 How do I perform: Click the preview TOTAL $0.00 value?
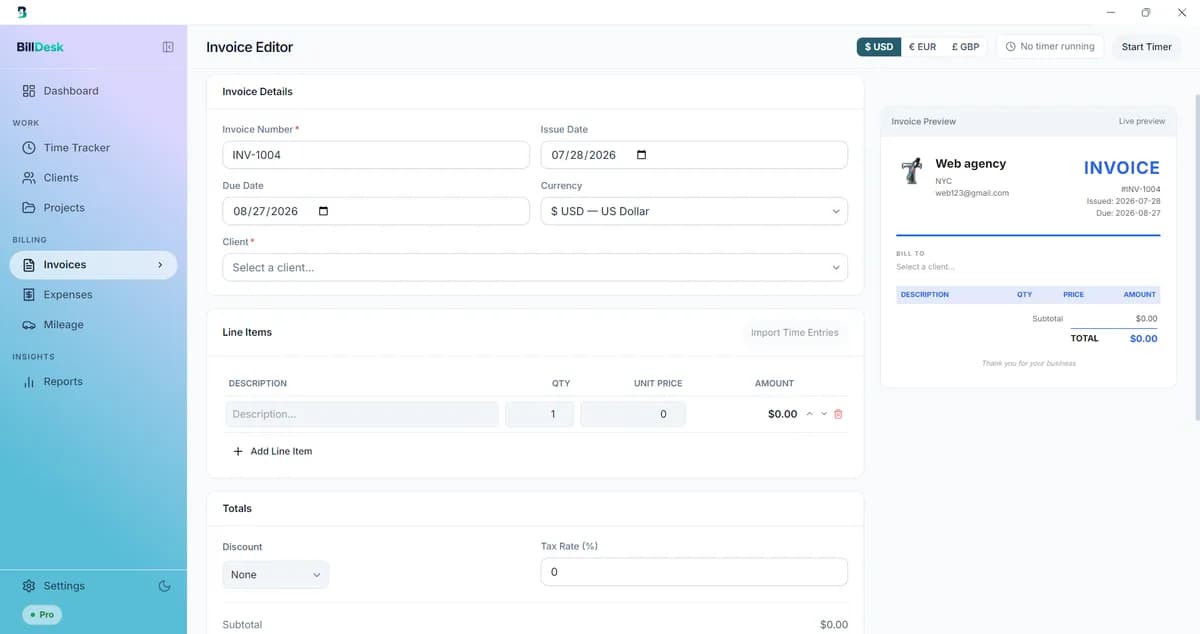coord(1143,339)
